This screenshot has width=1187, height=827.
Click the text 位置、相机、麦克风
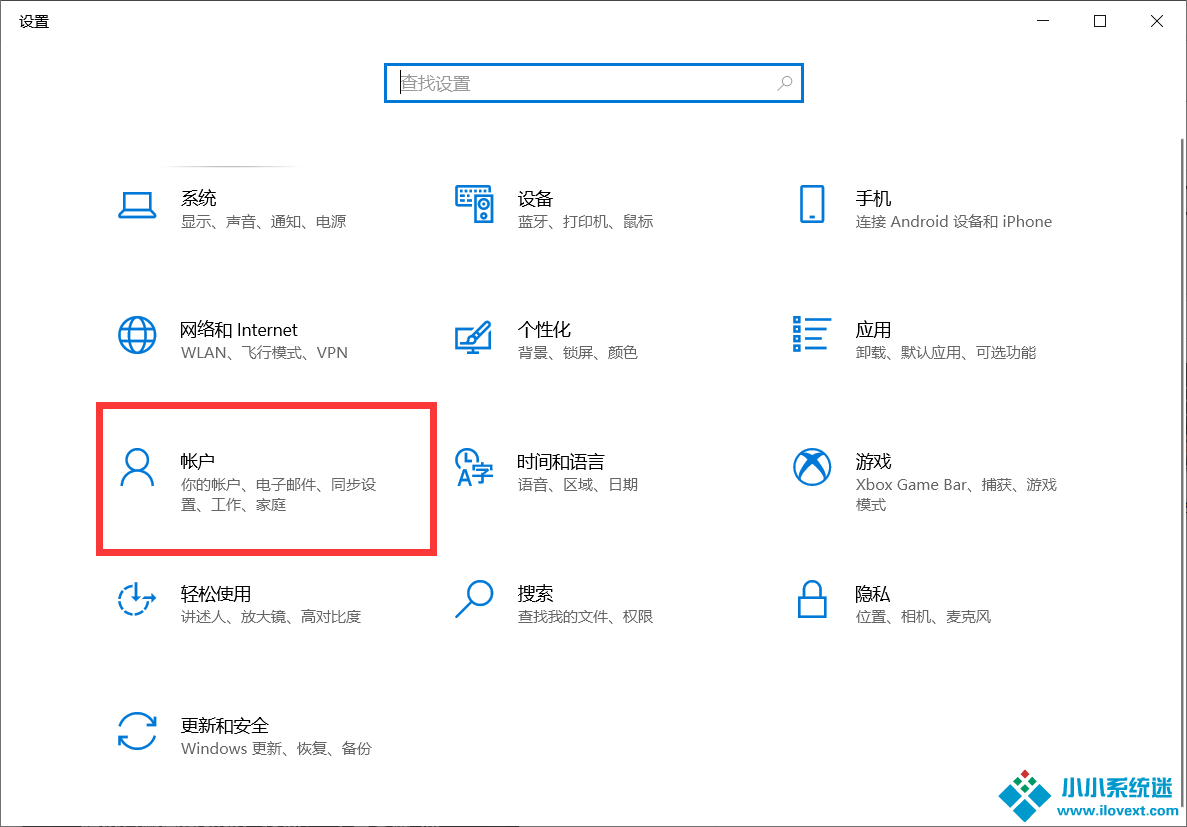[923, 616]
